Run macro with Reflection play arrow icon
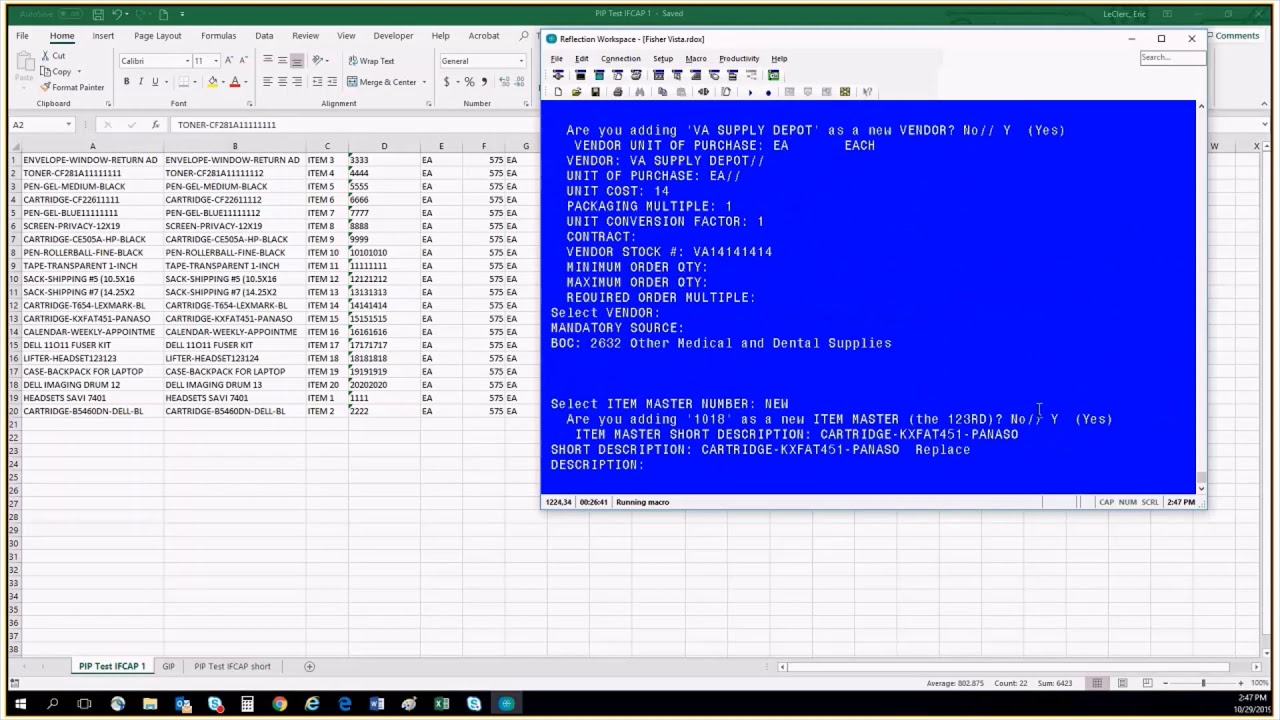This screenshot has height=720, width=1280. click(750, 92)
